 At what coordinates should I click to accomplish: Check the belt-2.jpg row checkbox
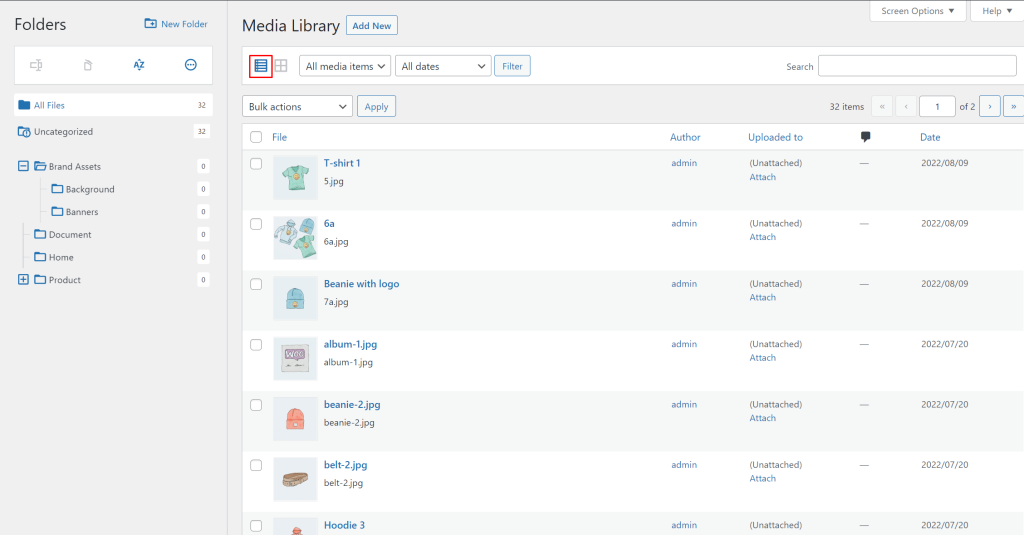pyautogui.click(x=256, y=466)
